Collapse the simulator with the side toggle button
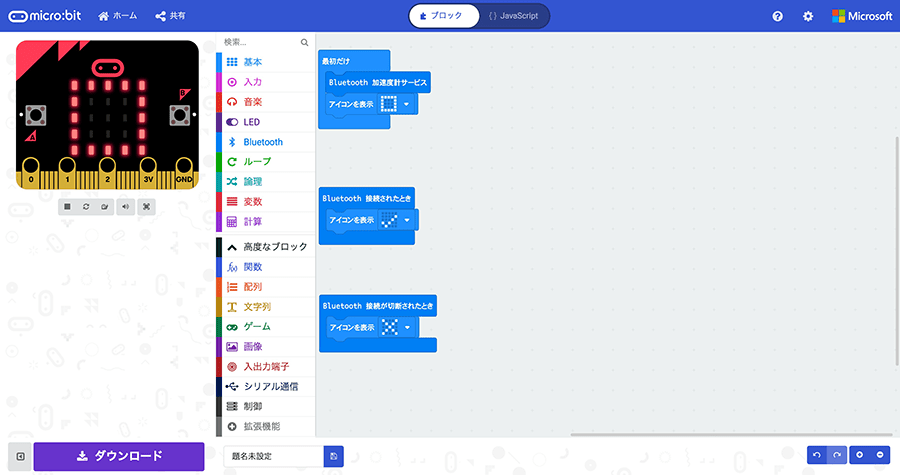 [20, 457]
